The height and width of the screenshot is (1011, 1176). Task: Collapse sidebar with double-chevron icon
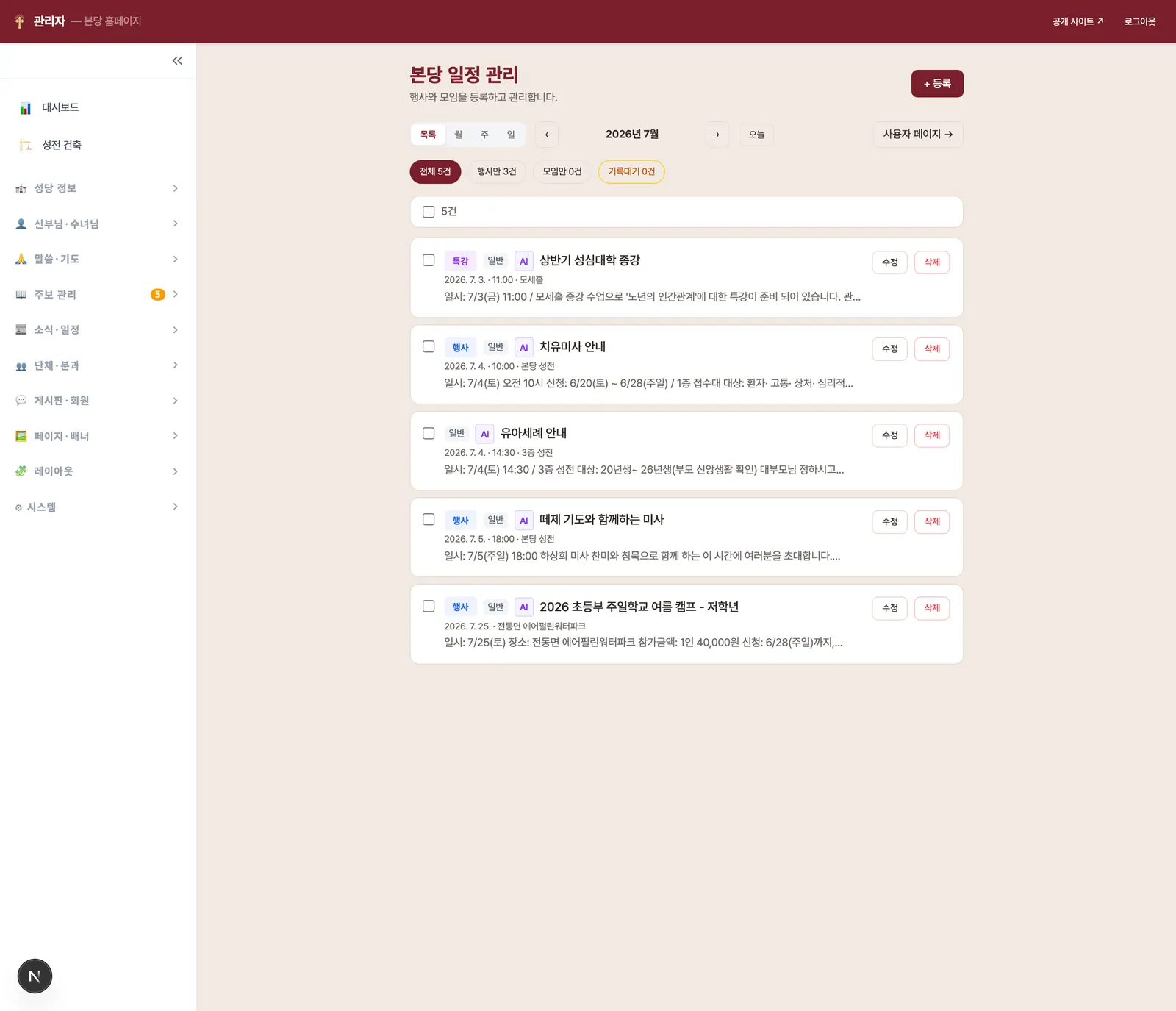[177, 61]
